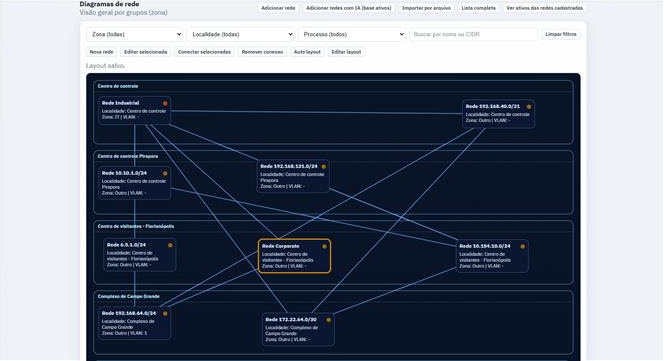Viewport: 664px width, 361px height.
Task: Select the Rede 192.168.64.0/24 node
Action: point(135,323)
